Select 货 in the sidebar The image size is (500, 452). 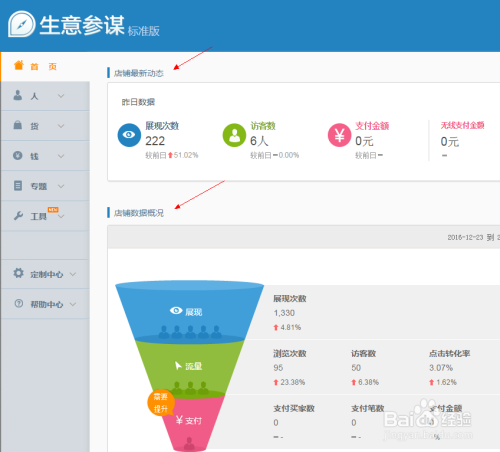coord(45,126)
